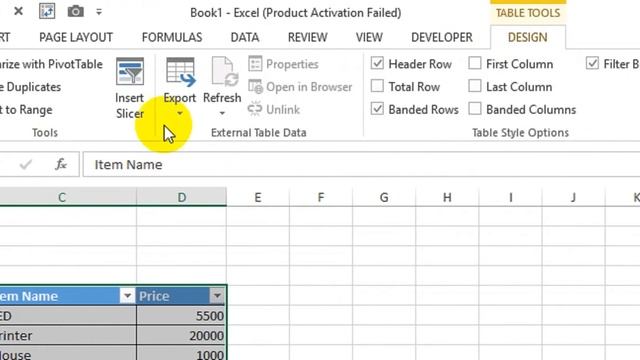This screenshot has width=640, height=360.
Task: Click the fx insert function icon
Action: click(61, 164)
